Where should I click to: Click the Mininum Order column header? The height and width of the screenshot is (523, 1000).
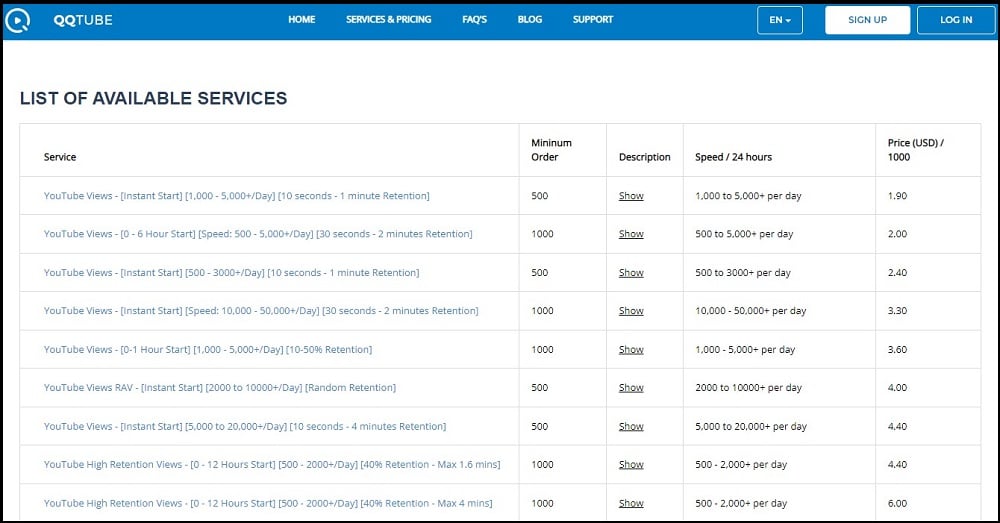click(551, 150)
